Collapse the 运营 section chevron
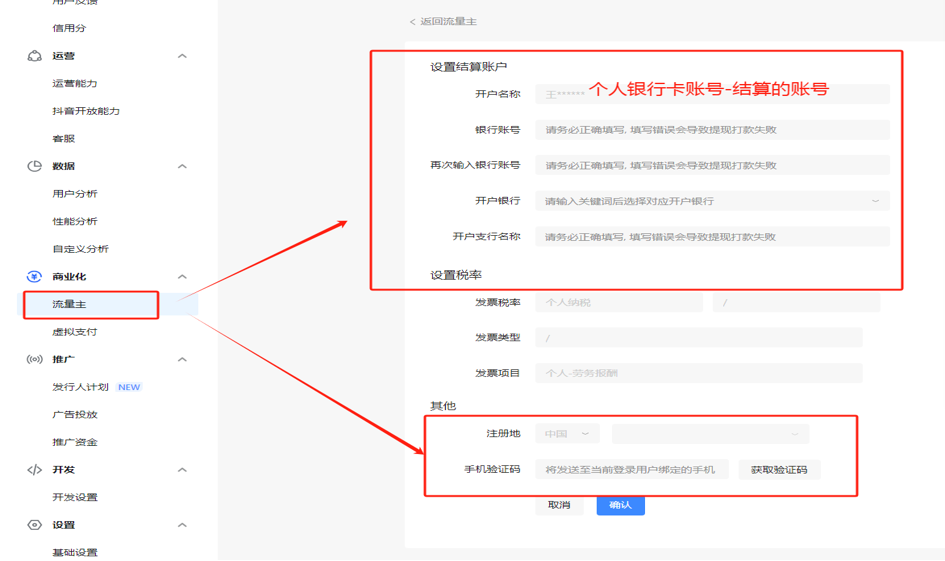Screen dimensions: 945x561 tap(182, 56)
